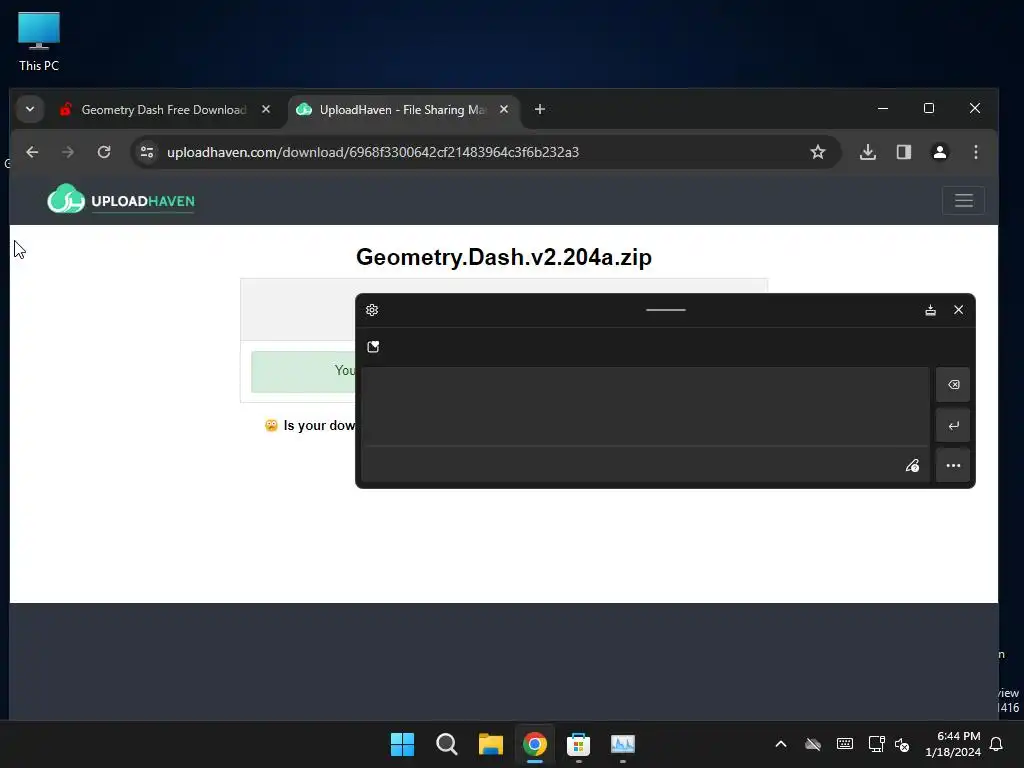Click the OneDrive cloud tray icon
Image resolution: width=1024 pixels, height=768 pixels.
click(x=812, y=744)
